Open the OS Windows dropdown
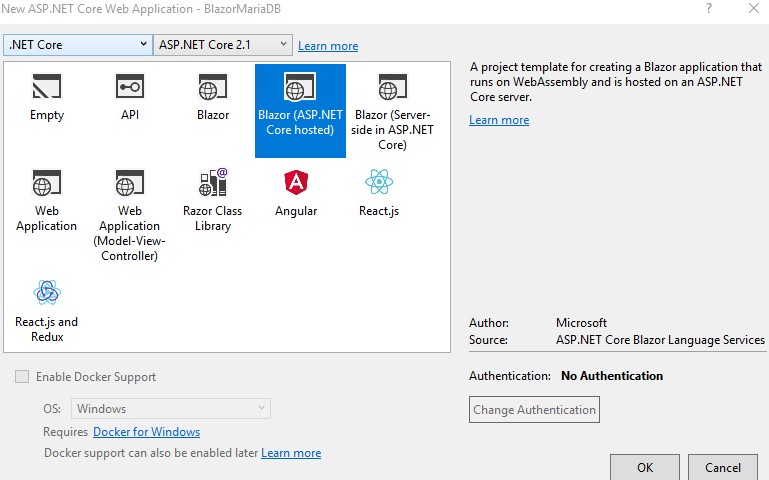This screenshot has width=769, height=480. coord(171,408)
